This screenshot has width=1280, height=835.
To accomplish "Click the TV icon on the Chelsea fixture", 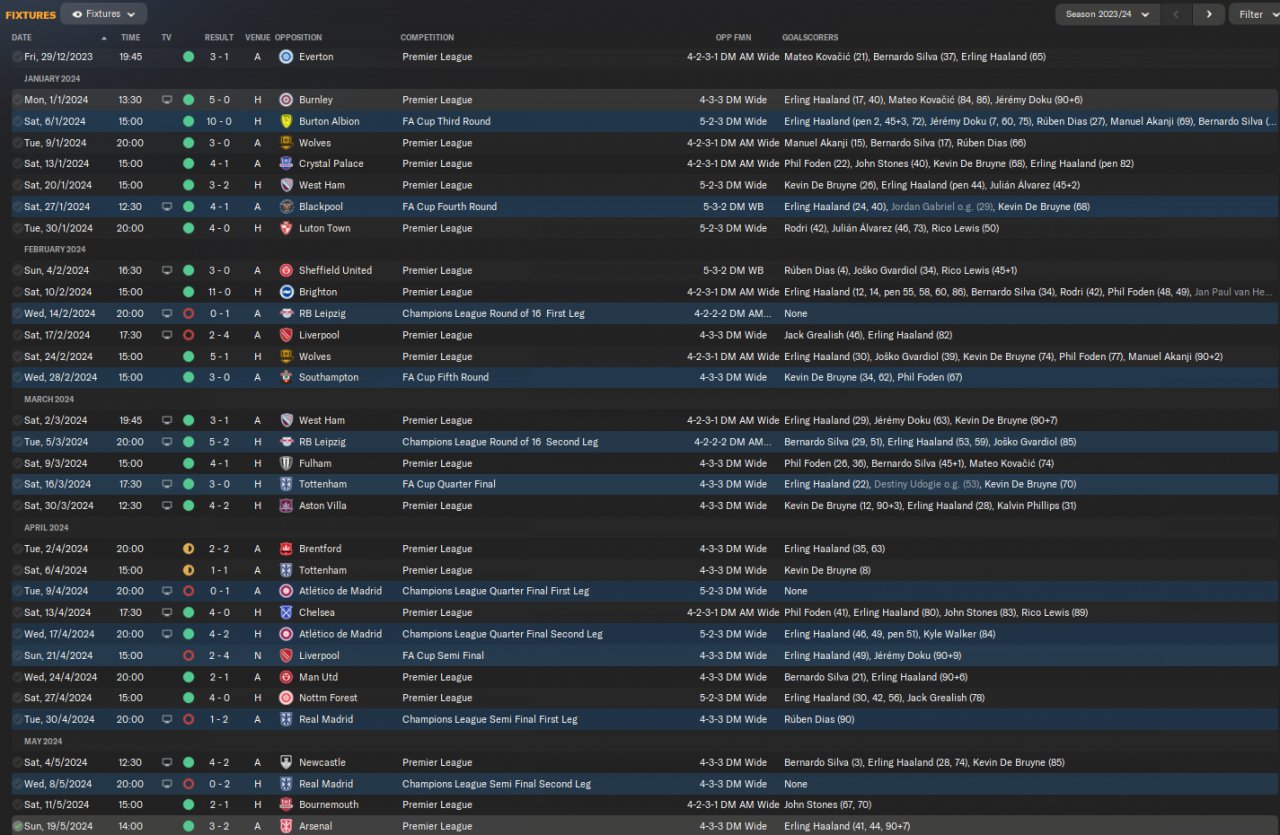I will coord(167,613).
